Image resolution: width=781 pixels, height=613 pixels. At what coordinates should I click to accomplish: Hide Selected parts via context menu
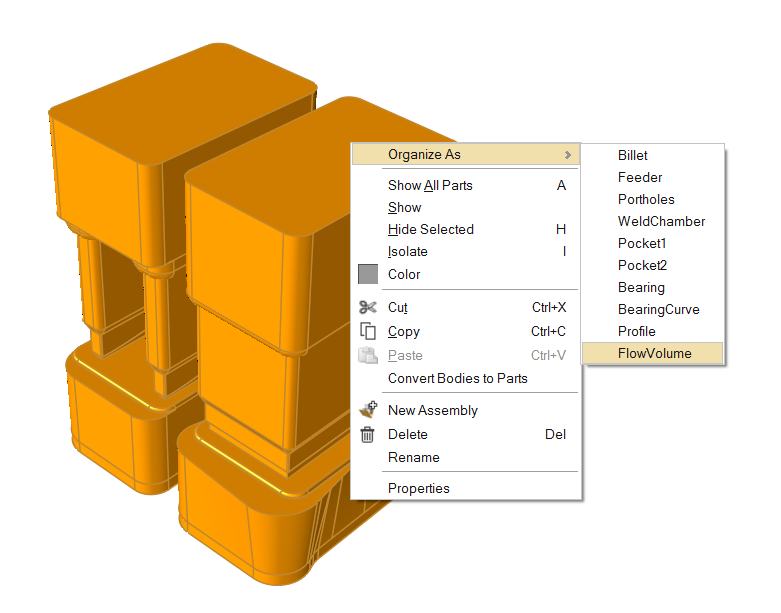[430, 229]
